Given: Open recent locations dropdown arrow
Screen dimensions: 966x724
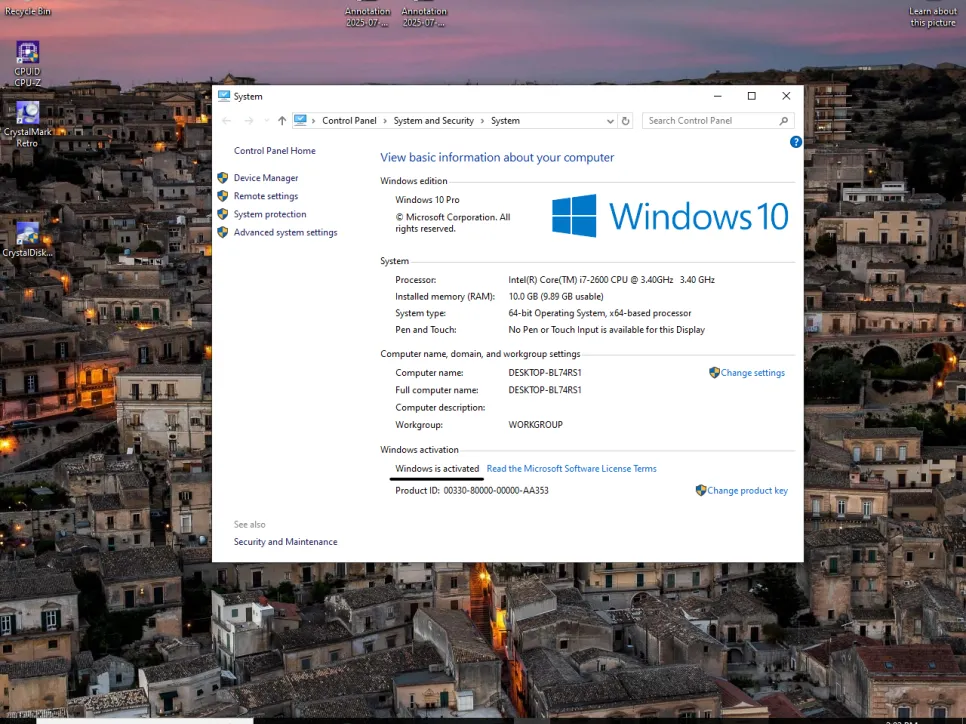Looking at the screenshot, I should [x=266, y=121].
